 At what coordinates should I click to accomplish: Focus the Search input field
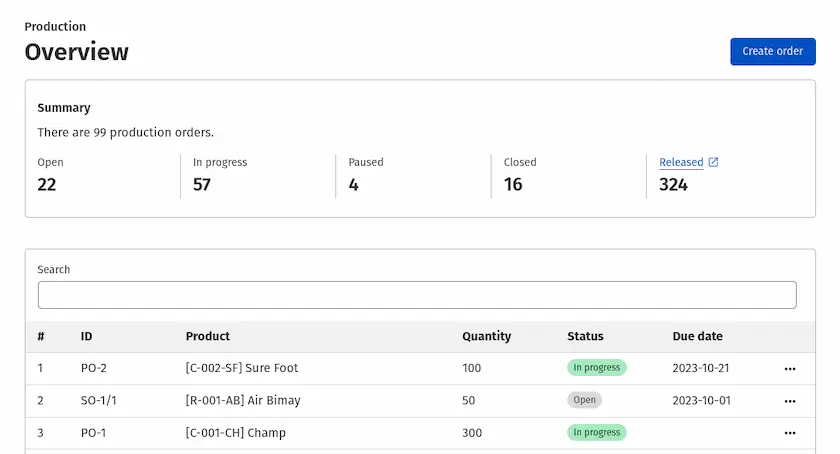417,295
